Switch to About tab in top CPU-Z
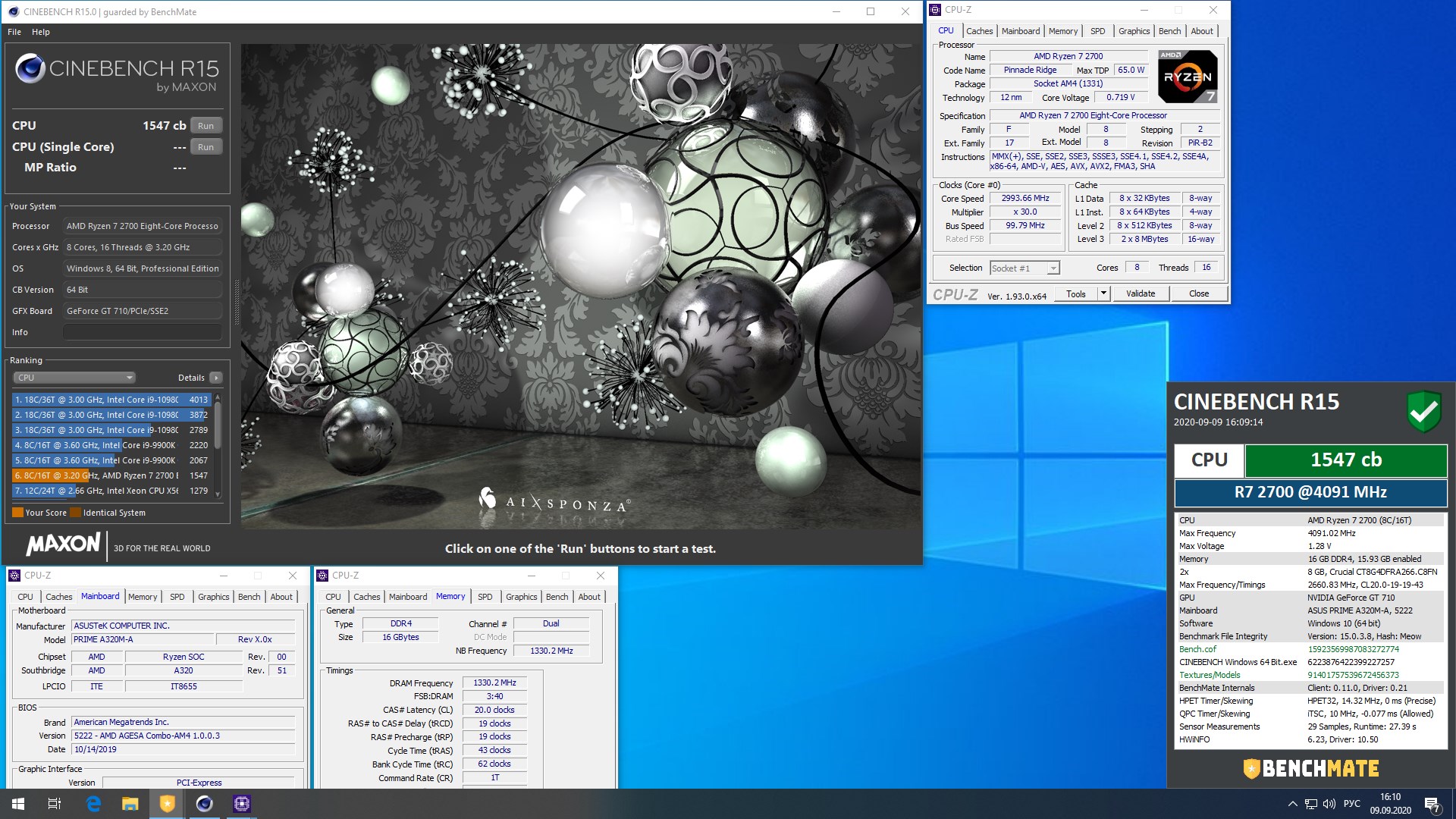Screen dimensions: 1456x819 coord(1202,31)
